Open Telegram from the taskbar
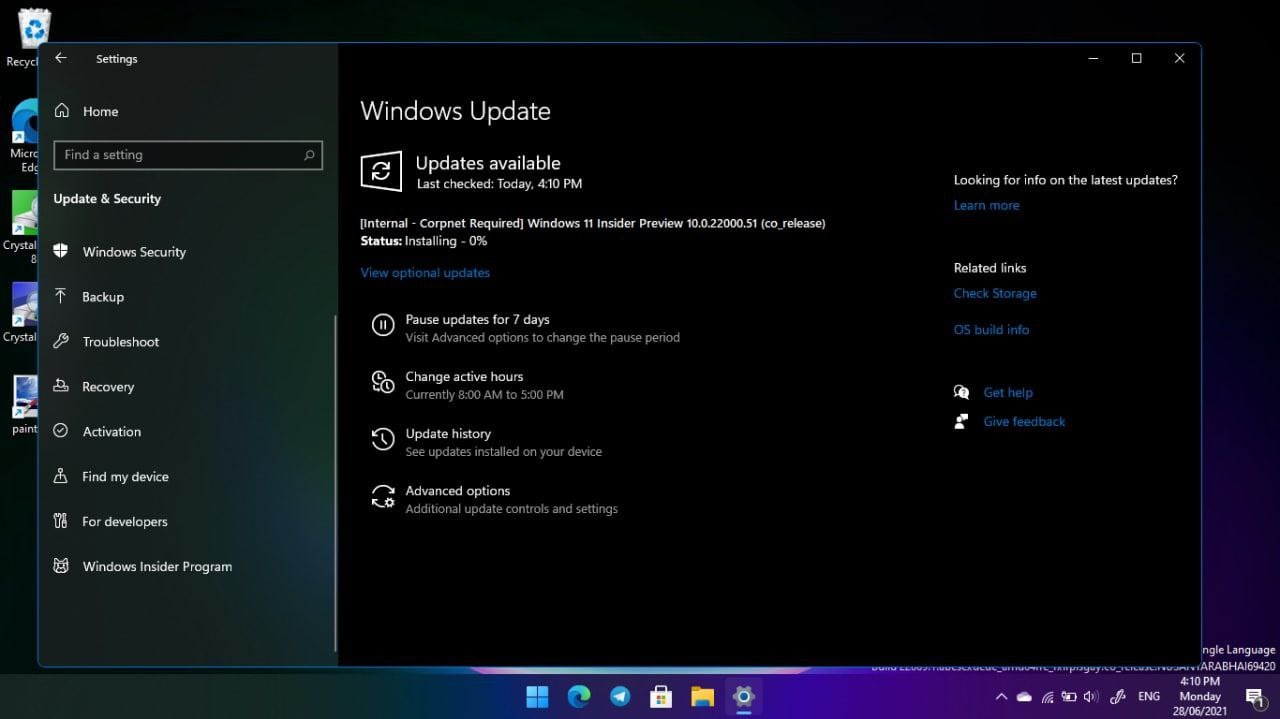 [x=620, y=696]
